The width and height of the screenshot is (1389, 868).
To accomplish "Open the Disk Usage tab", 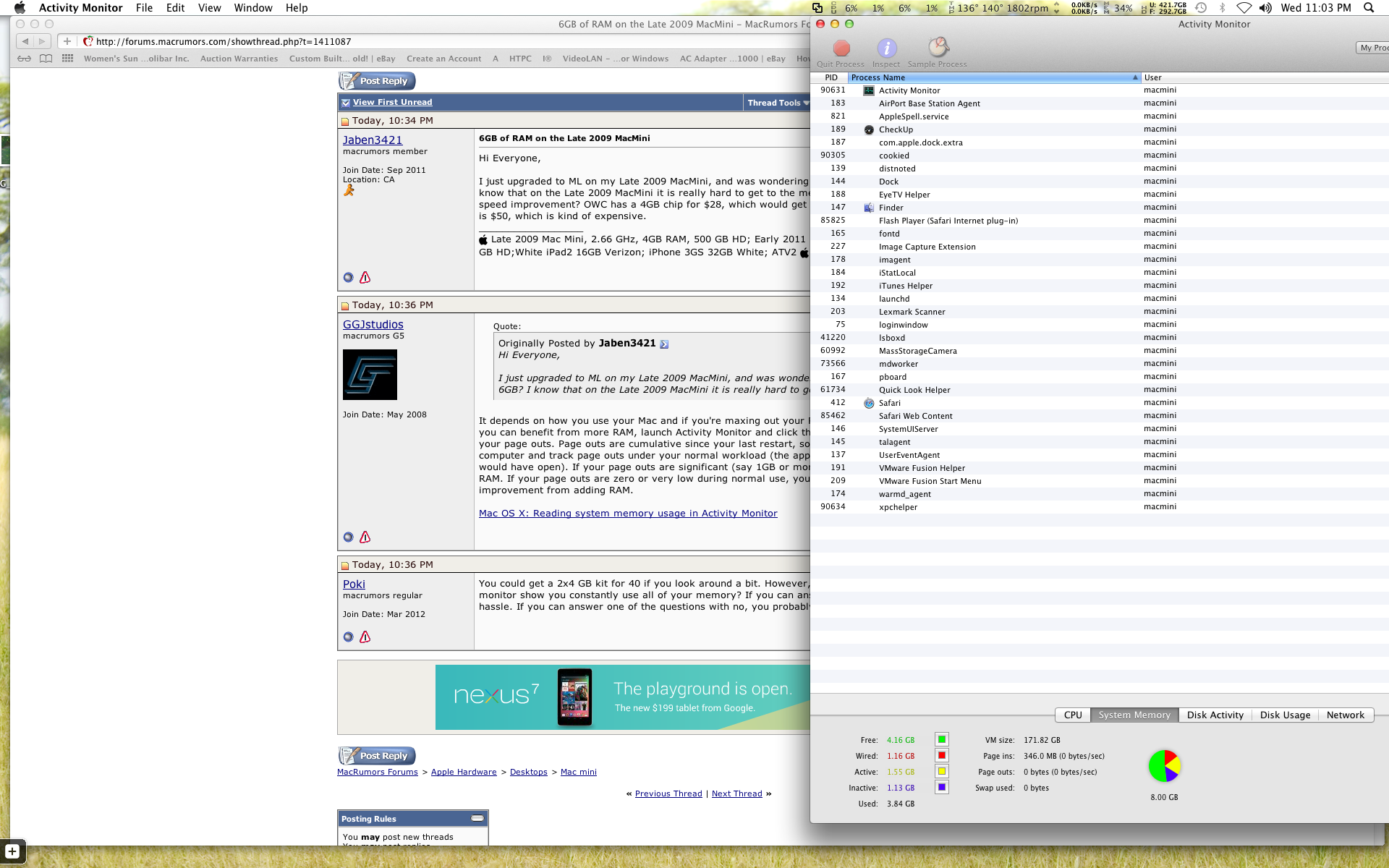I will [x=1285, y=715].
